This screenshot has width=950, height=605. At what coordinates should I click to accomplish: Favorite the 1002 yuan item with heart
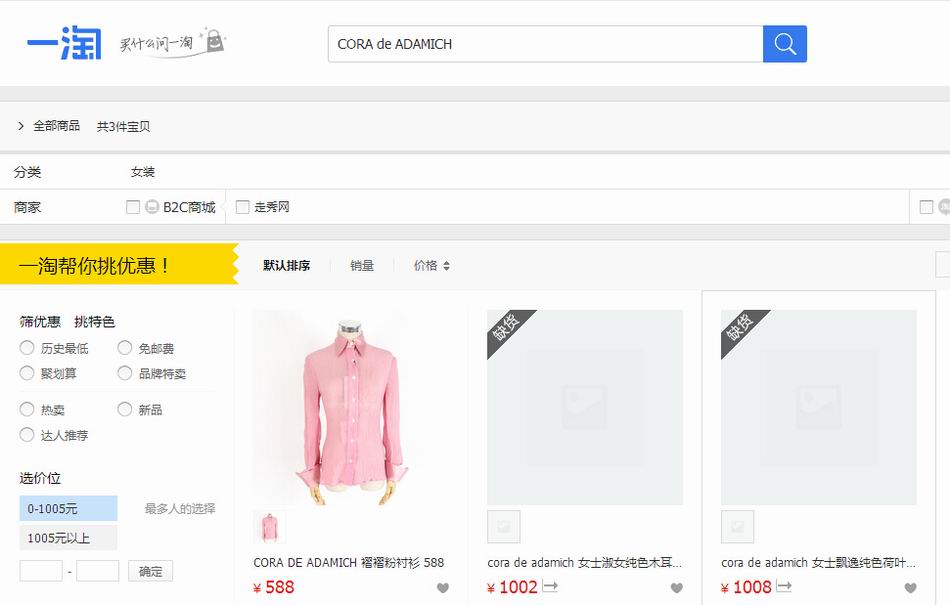(677, 587)
